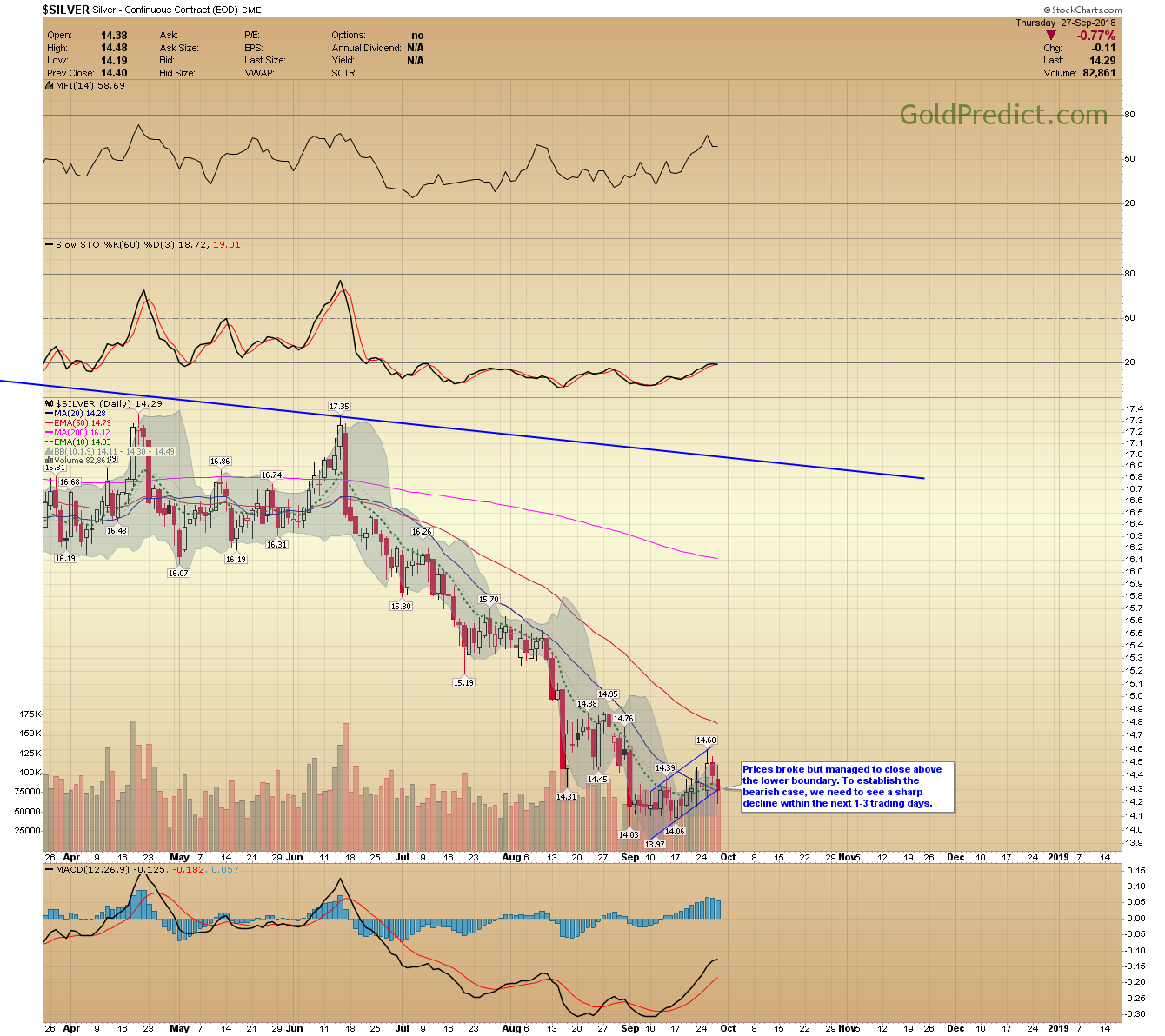
Task: Click the 'SCTR:' label
Action: click(344, 73)
